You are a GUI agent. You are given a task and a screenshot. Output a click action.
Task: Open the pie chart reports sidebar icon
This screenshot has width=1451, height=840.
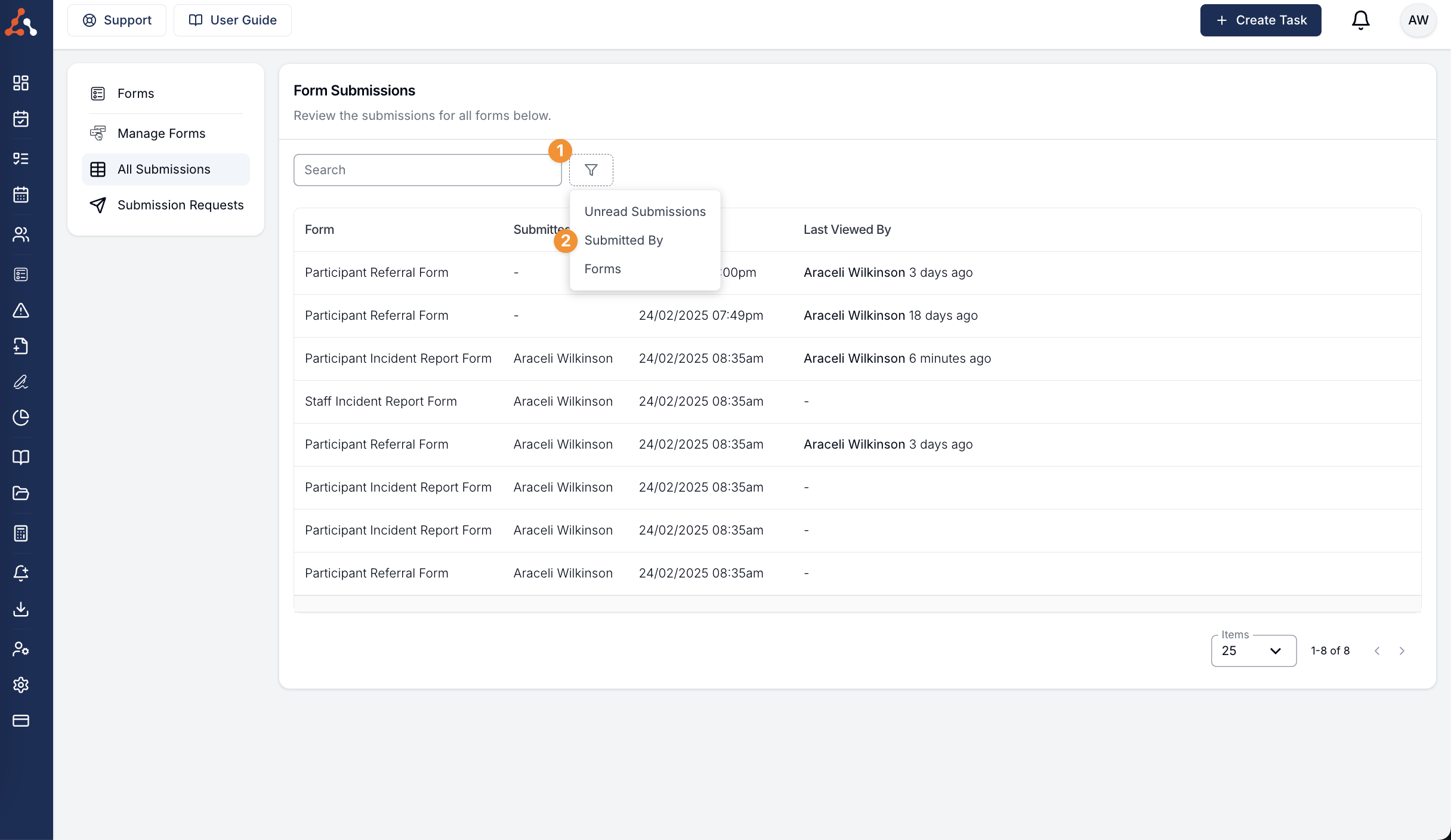coord(21,418)
